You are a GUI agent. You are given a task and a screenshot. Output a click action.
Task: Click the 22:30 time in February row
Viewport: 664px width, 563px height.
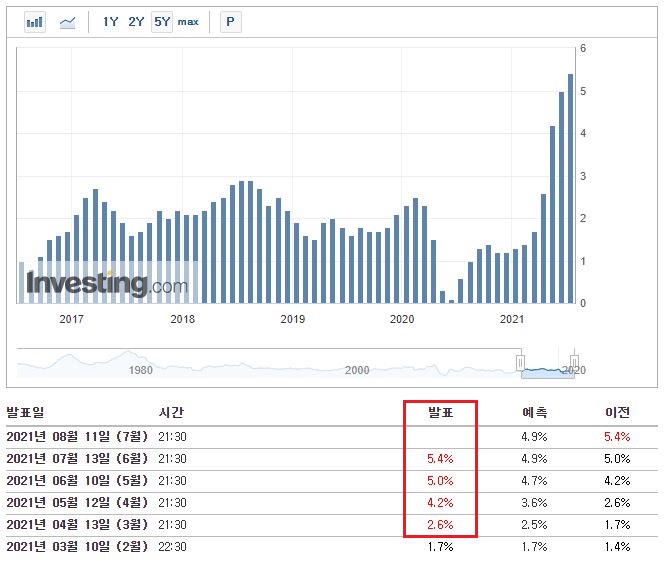pos(172,546)
